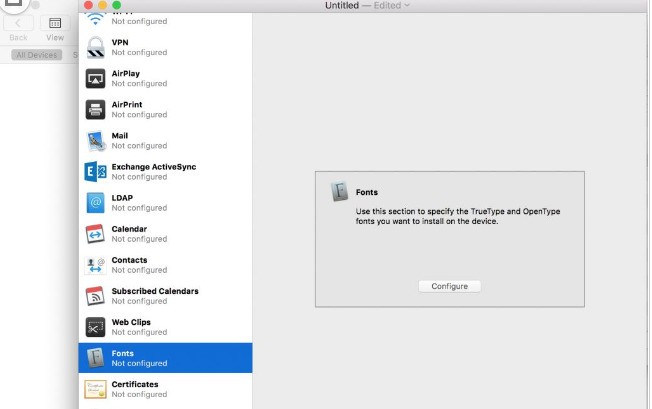Select the All Devices tab

tap(37, 55)
